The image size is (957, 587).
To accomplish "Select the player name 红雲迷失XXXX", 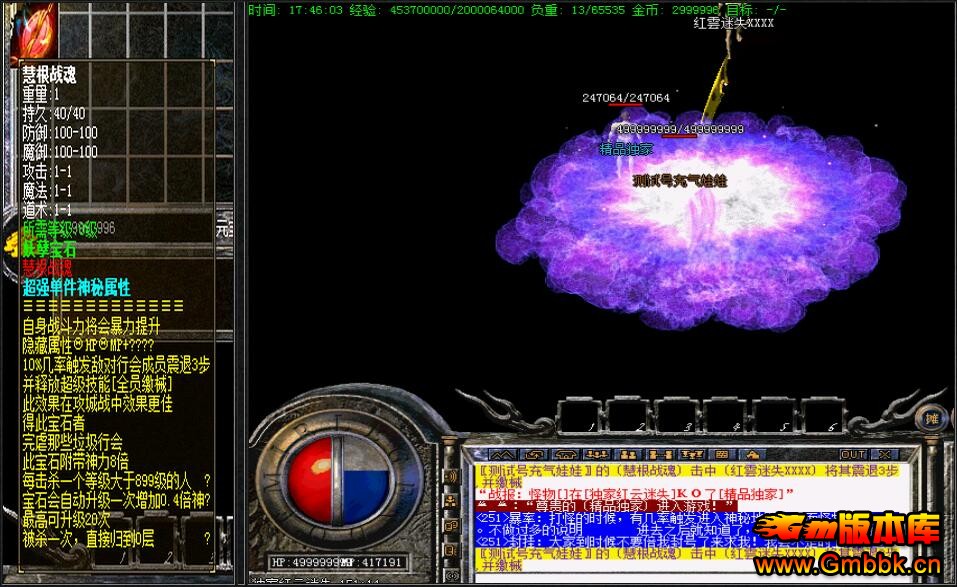I will [x=734, y=23].
